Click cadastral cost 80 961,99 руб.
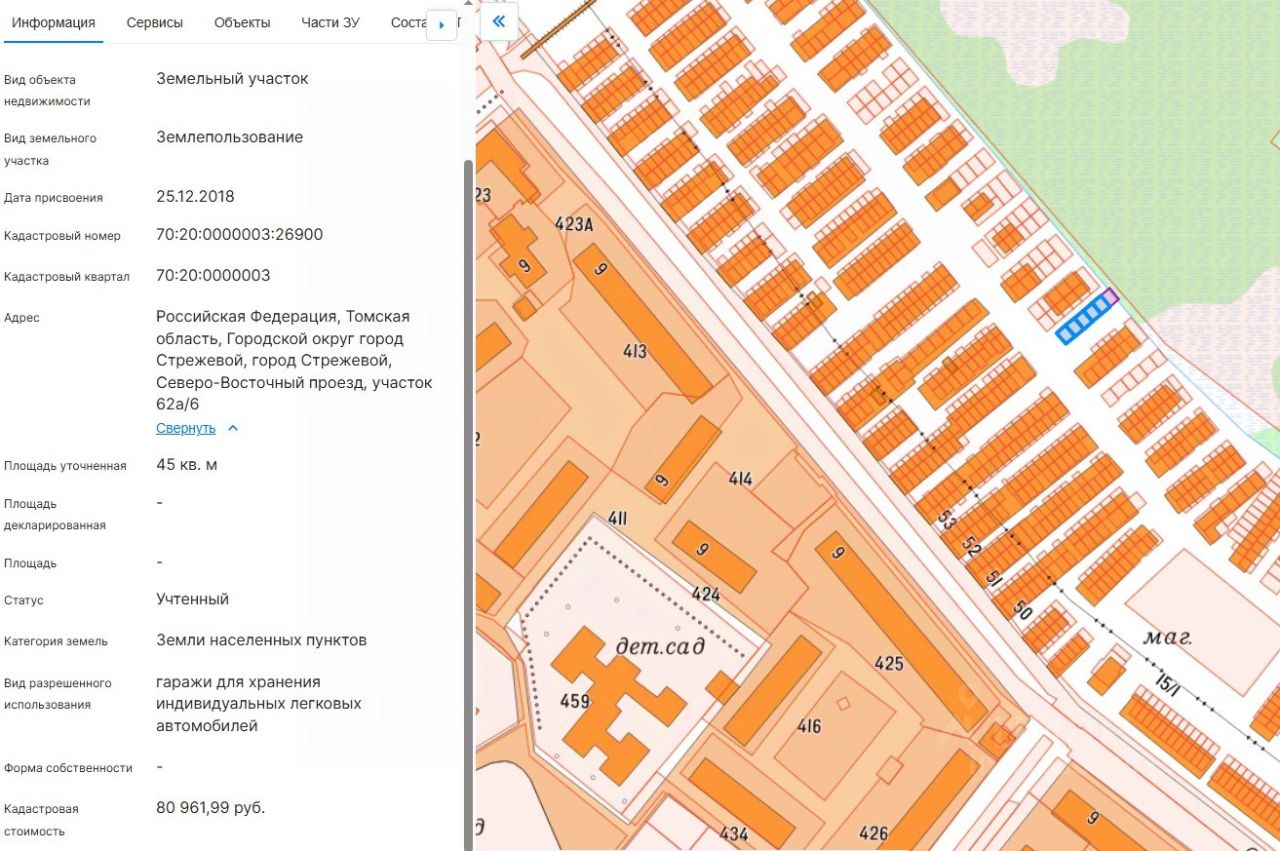This screenshot has width=1280, height=851. coord(210,807)
